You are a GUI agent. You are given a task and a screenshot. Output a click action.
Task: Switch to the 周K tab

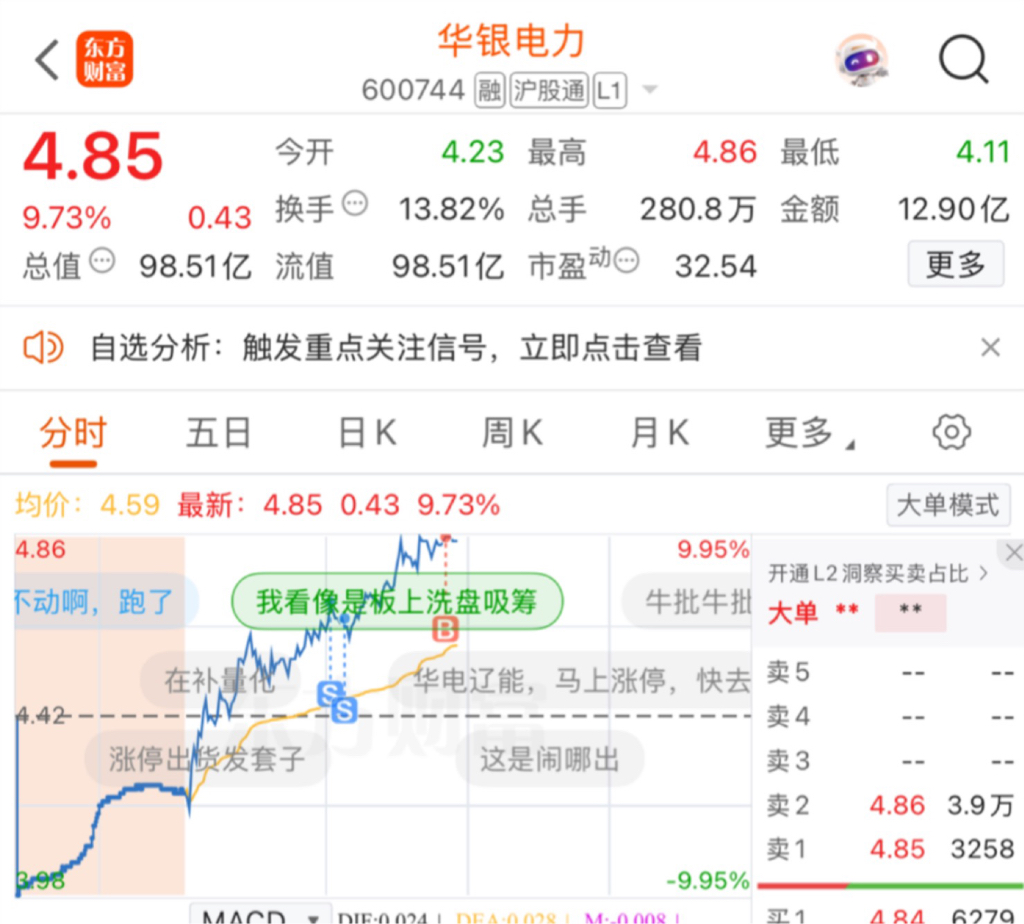(x=513, y=433)
